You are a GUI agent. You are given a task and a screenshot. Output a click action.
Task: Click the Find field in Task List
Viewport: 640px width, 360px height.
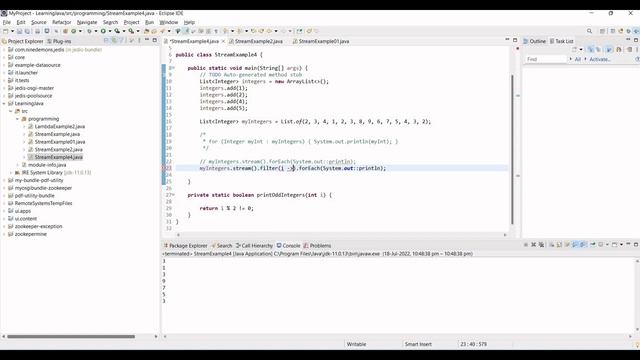click(546, 59)
